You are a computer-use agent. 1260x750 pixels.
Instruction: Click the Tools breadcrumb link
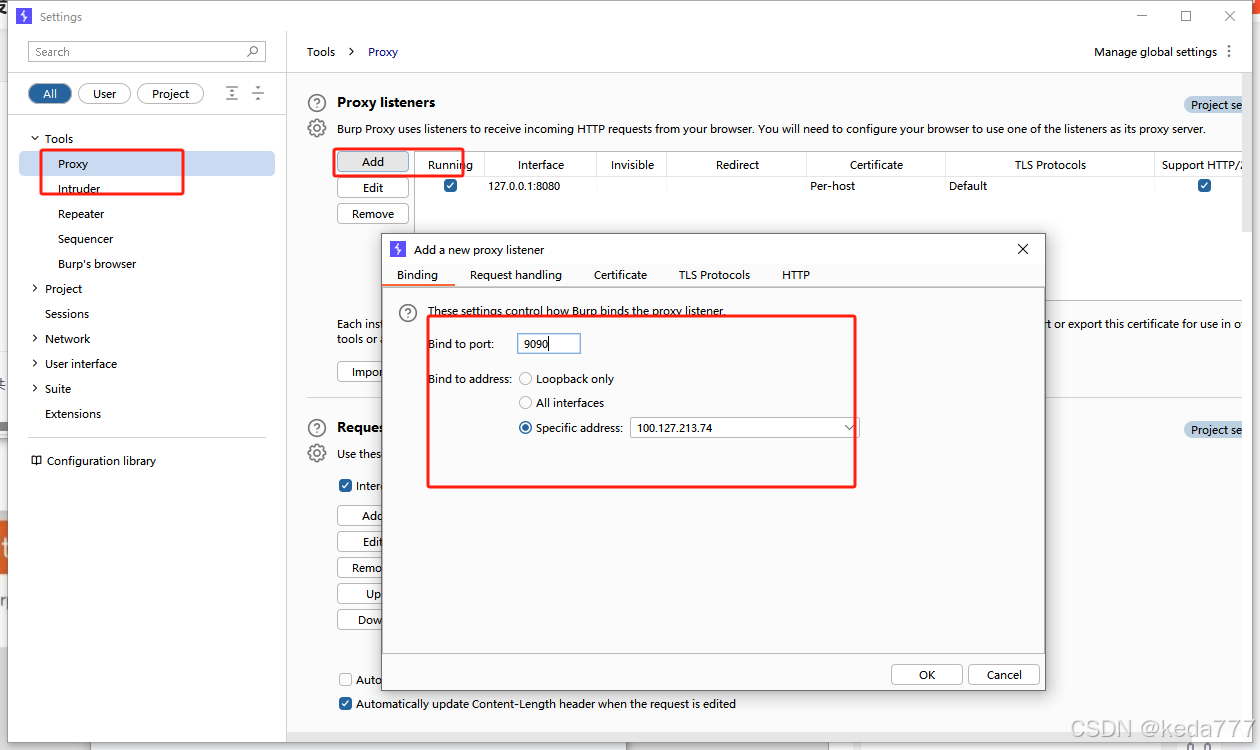point(321,52)
